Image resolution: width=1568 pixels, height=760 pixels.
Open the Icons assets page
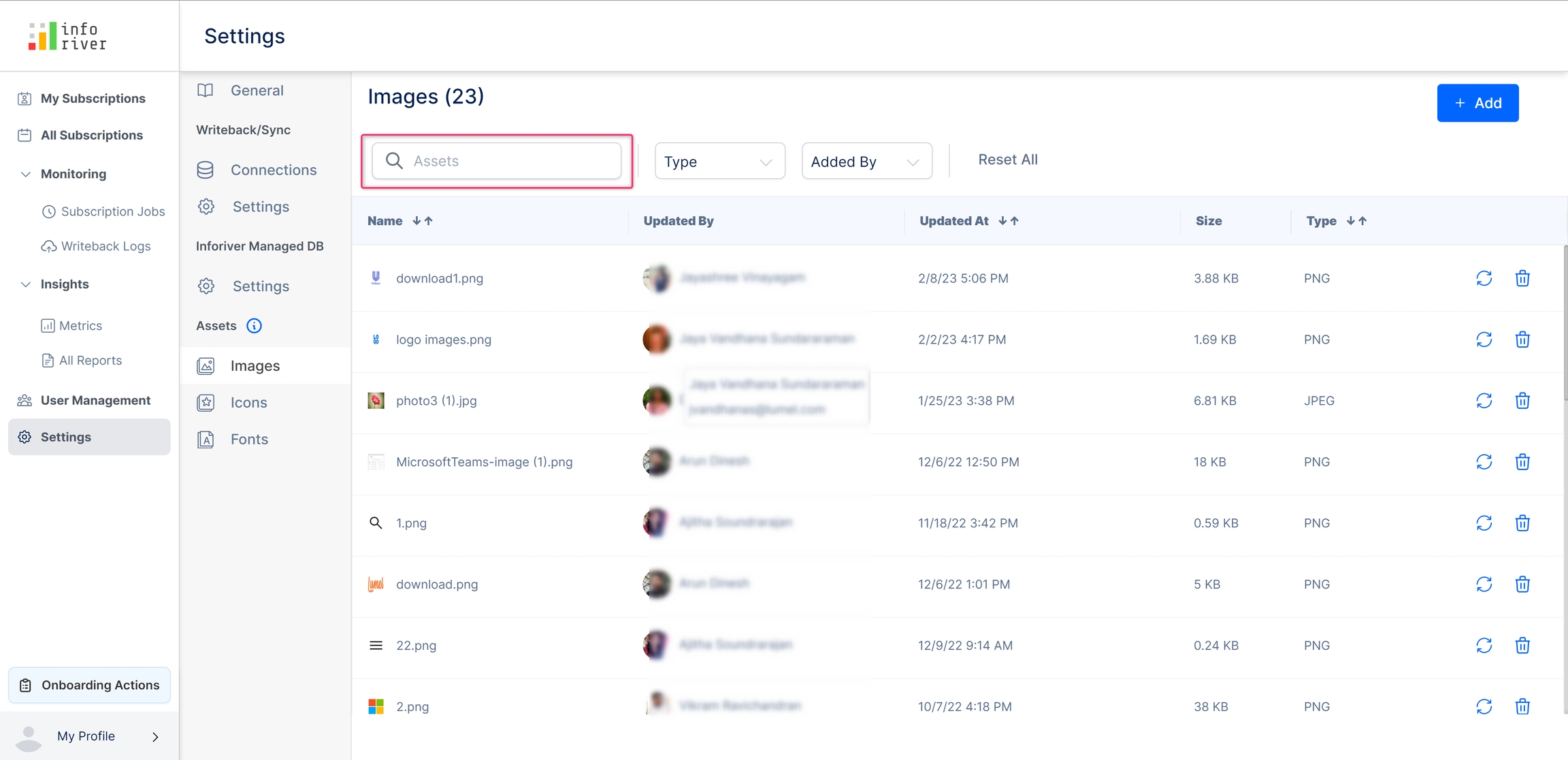coord(248,403)
